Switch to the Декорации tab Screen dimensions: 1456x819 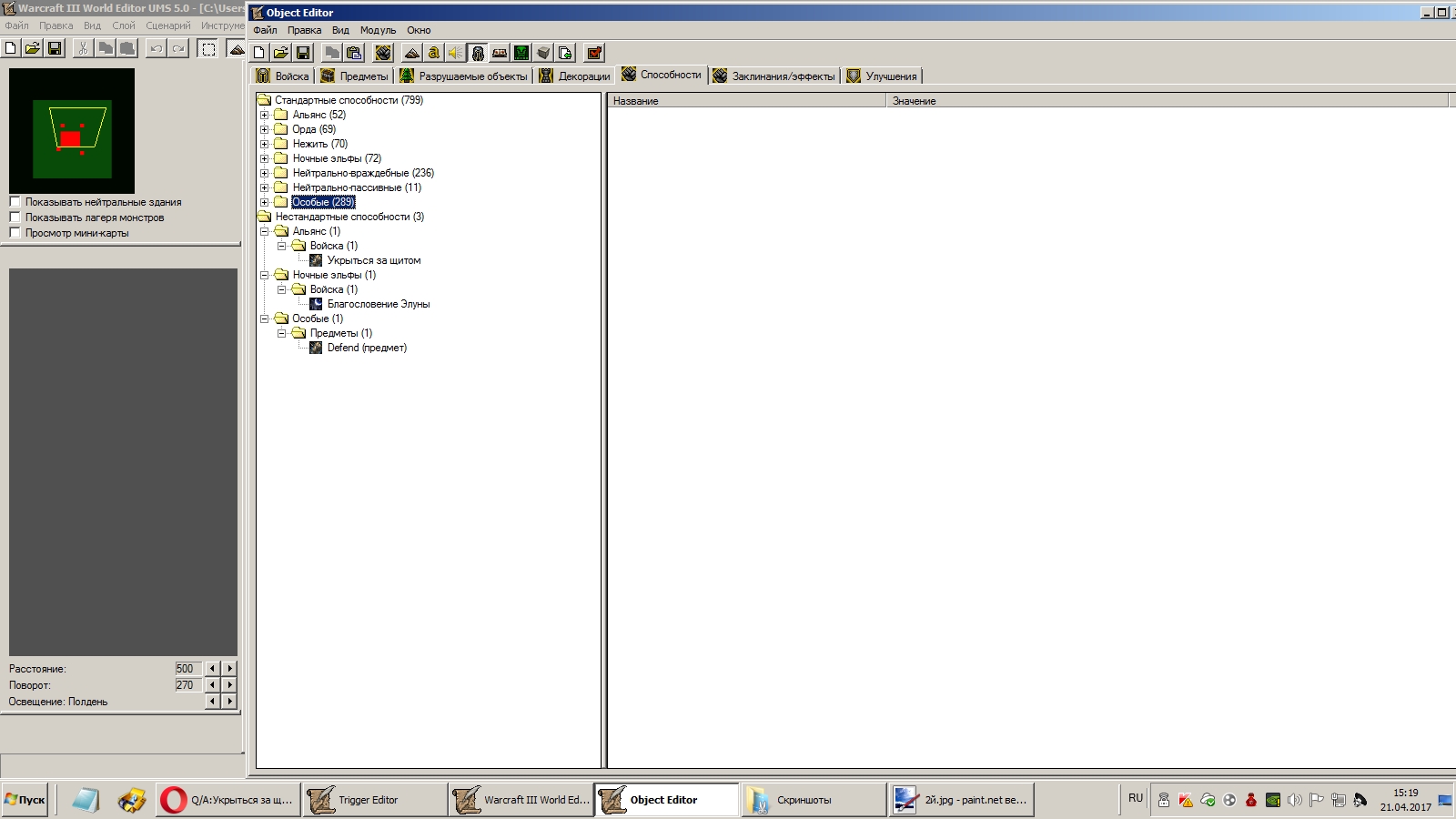[x=575, y=76]
